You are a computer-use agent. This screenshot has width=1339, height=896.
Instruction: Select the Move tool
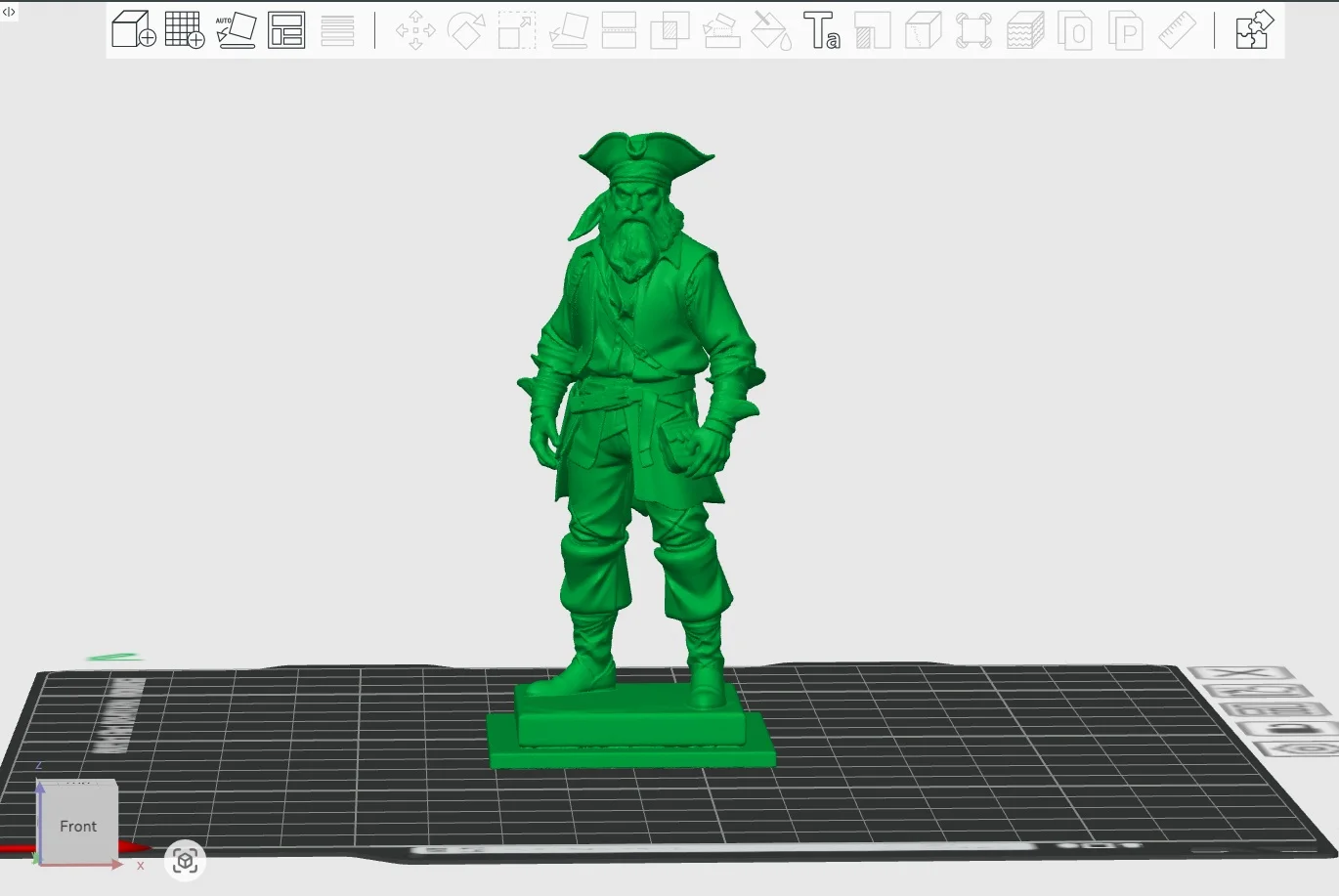tap(415, 30)
